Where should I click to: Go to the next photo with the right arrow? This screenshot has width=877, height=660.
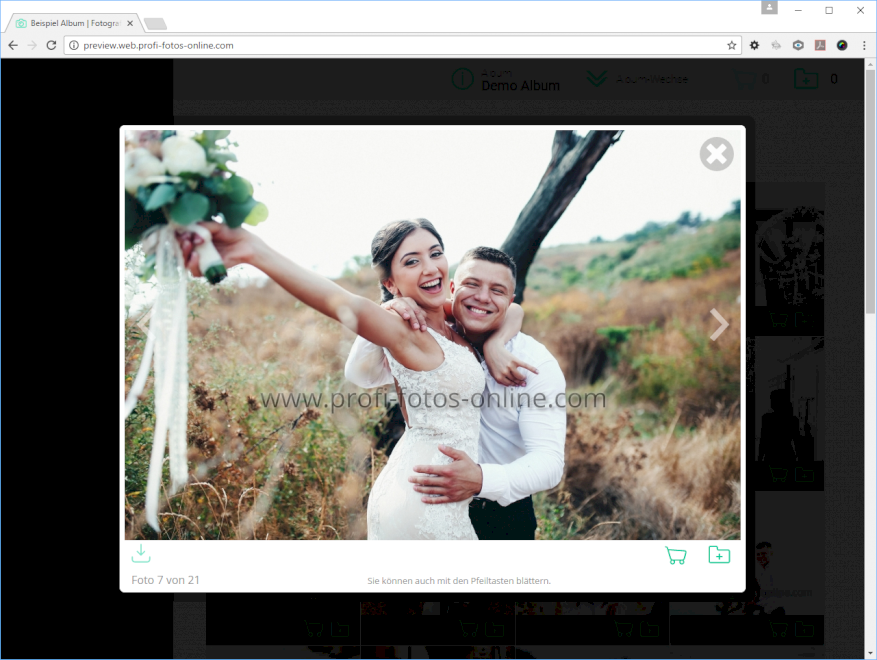tap(719, 324)
